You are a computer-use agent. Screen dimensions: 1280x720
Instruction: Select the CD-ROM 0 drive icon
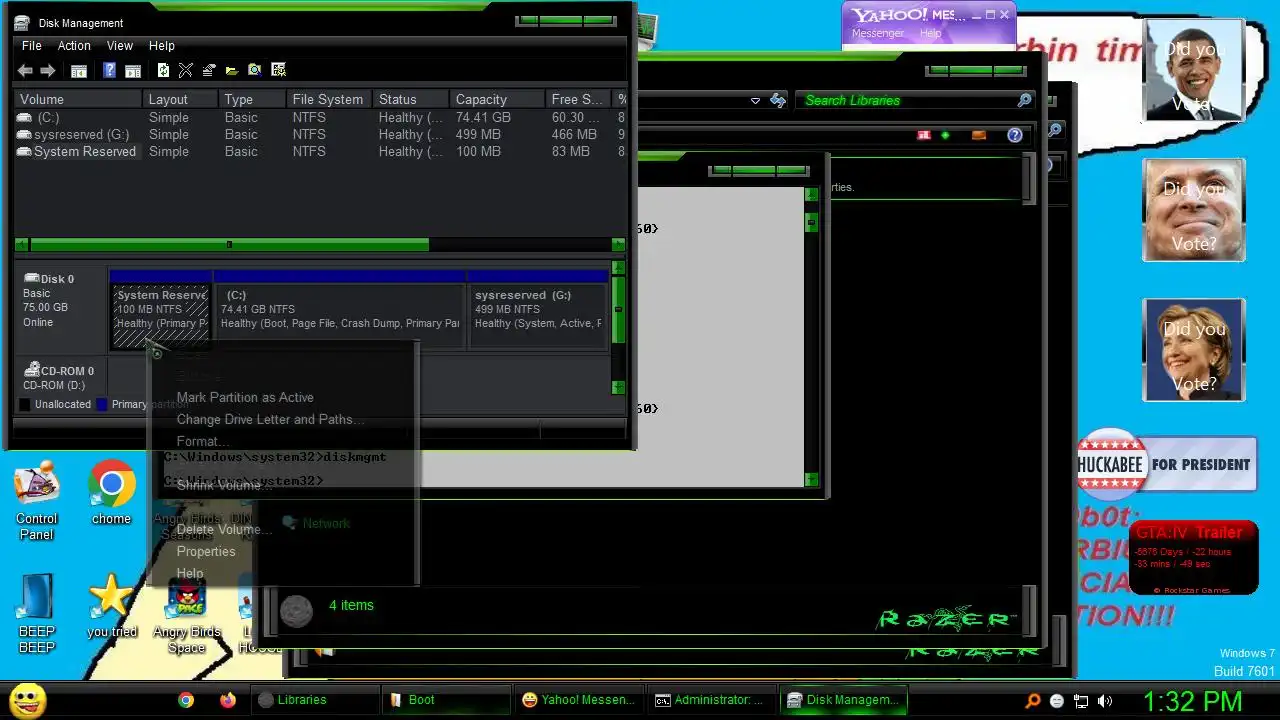click(x=32, y=370)
